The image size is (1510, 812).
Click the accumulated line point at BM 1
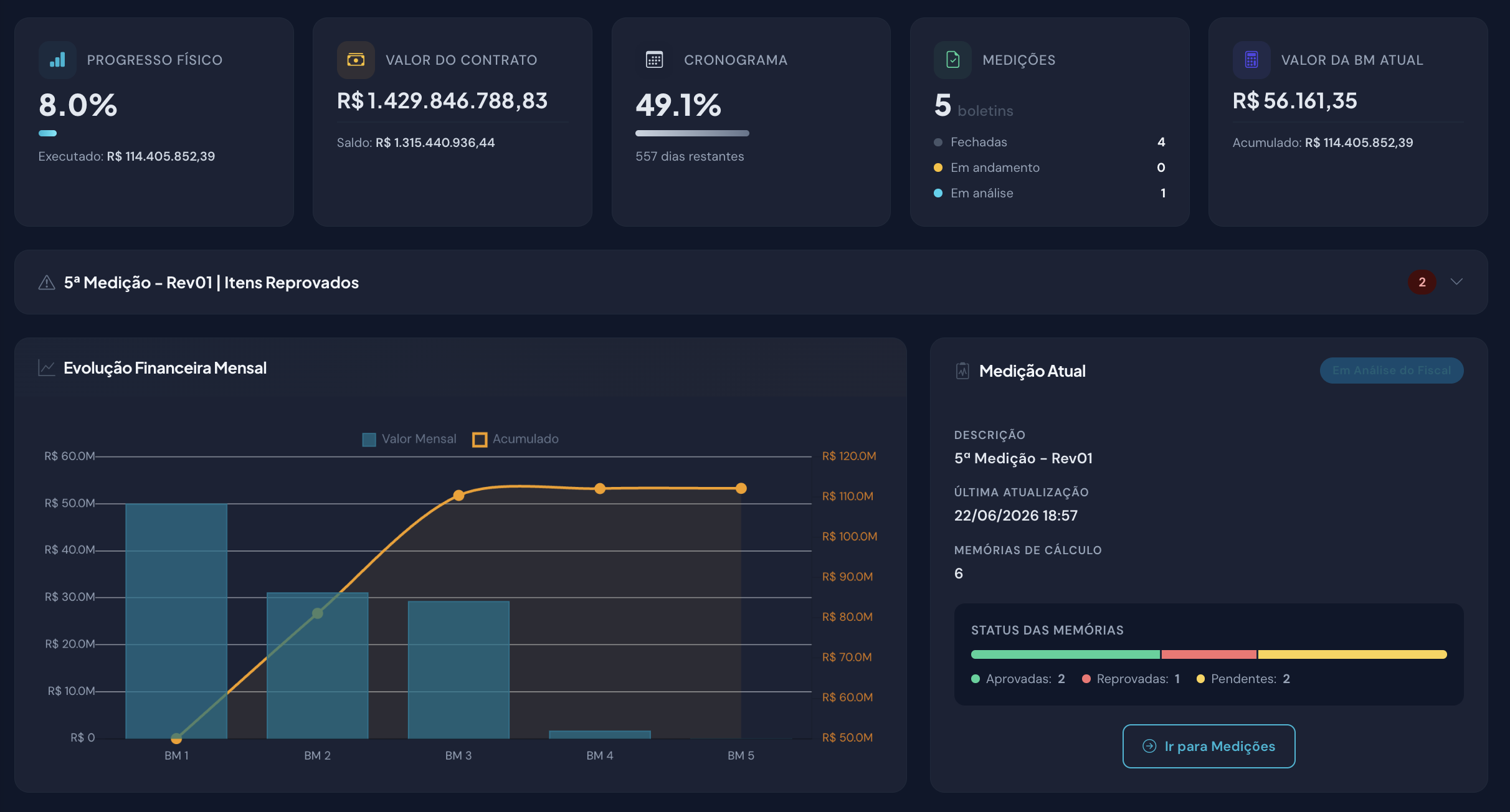(176, 739)
